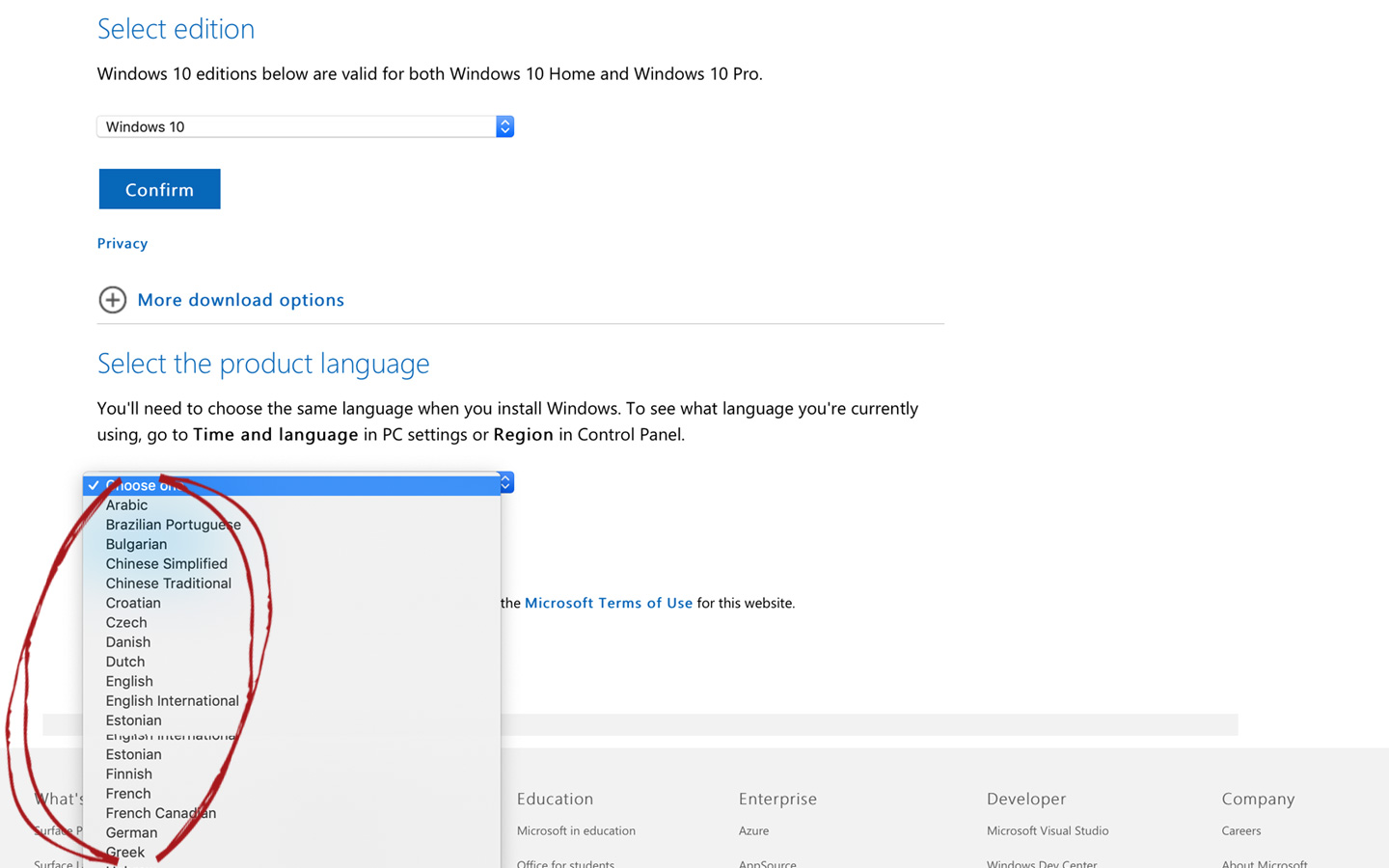Expand More download options
Screen dimensions: 1389x868
click(x=221, y=300)
